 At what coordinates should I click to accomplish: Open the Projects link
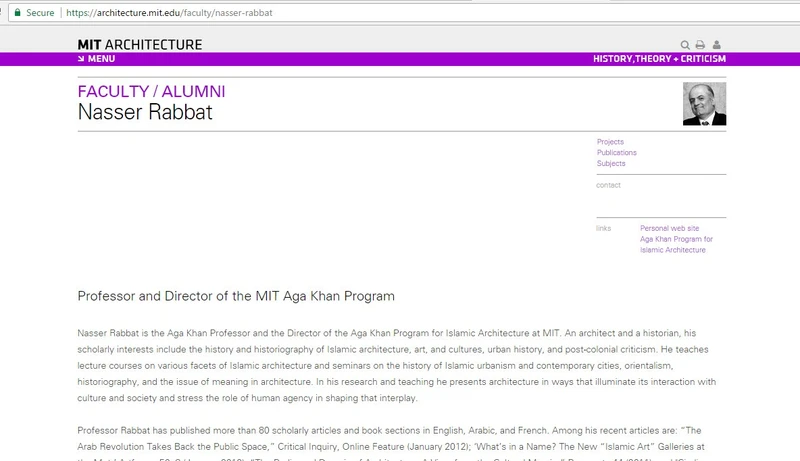pyautogui.click(x=610, y=142)
